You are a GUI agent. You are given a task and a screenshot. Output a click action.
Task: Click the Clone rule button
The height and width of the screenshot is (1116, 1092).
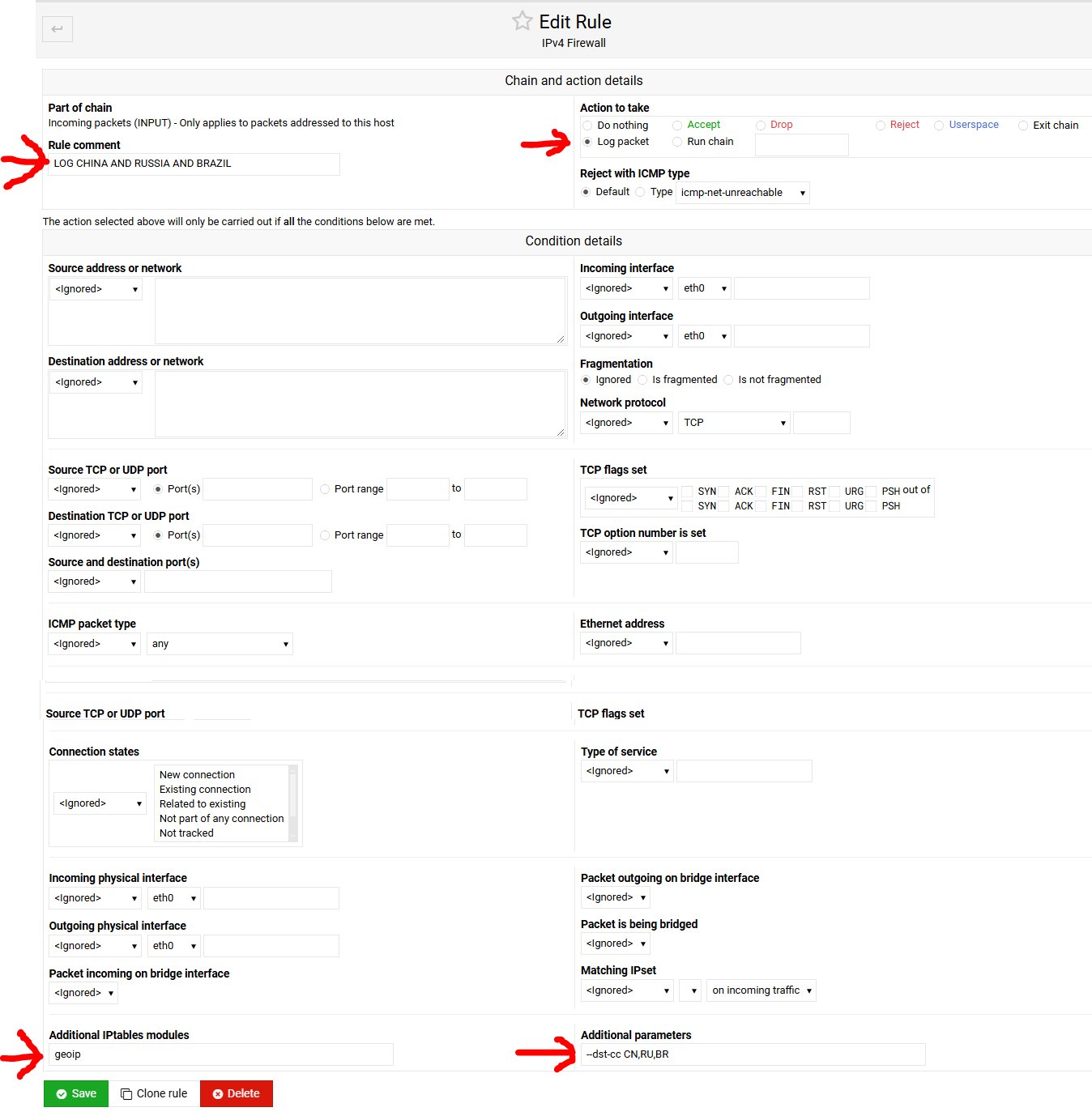pos(154,1093)
